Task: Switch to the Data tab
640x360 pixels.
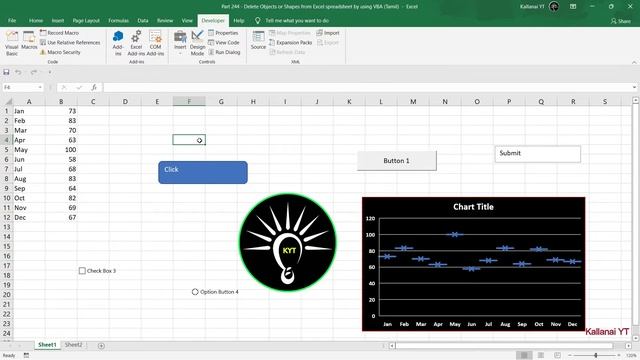Action: coord(143,20)
